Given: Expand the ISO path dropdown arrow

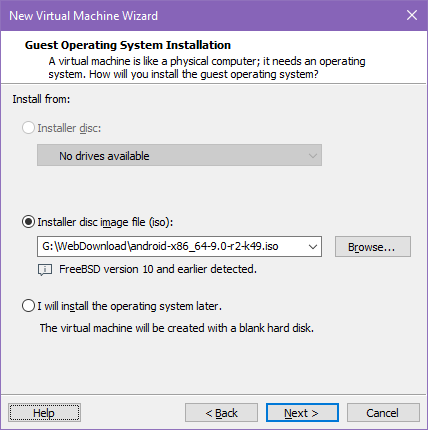Looking at the screenshot, I should pyautogui.click(x=313, y=247).
